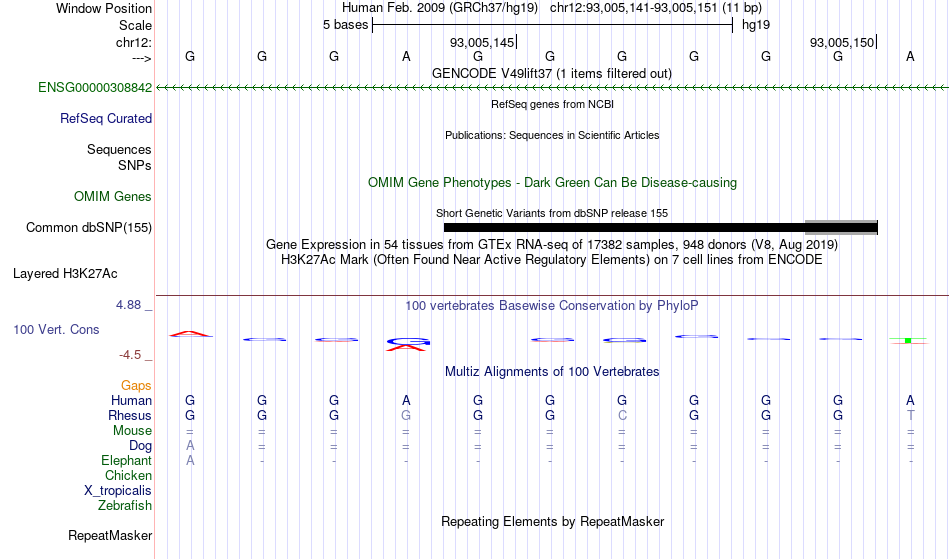Click Short Genetic Variants from dbSNP release 155
Viewport: 950px width, 559px height.
point(552,213)
